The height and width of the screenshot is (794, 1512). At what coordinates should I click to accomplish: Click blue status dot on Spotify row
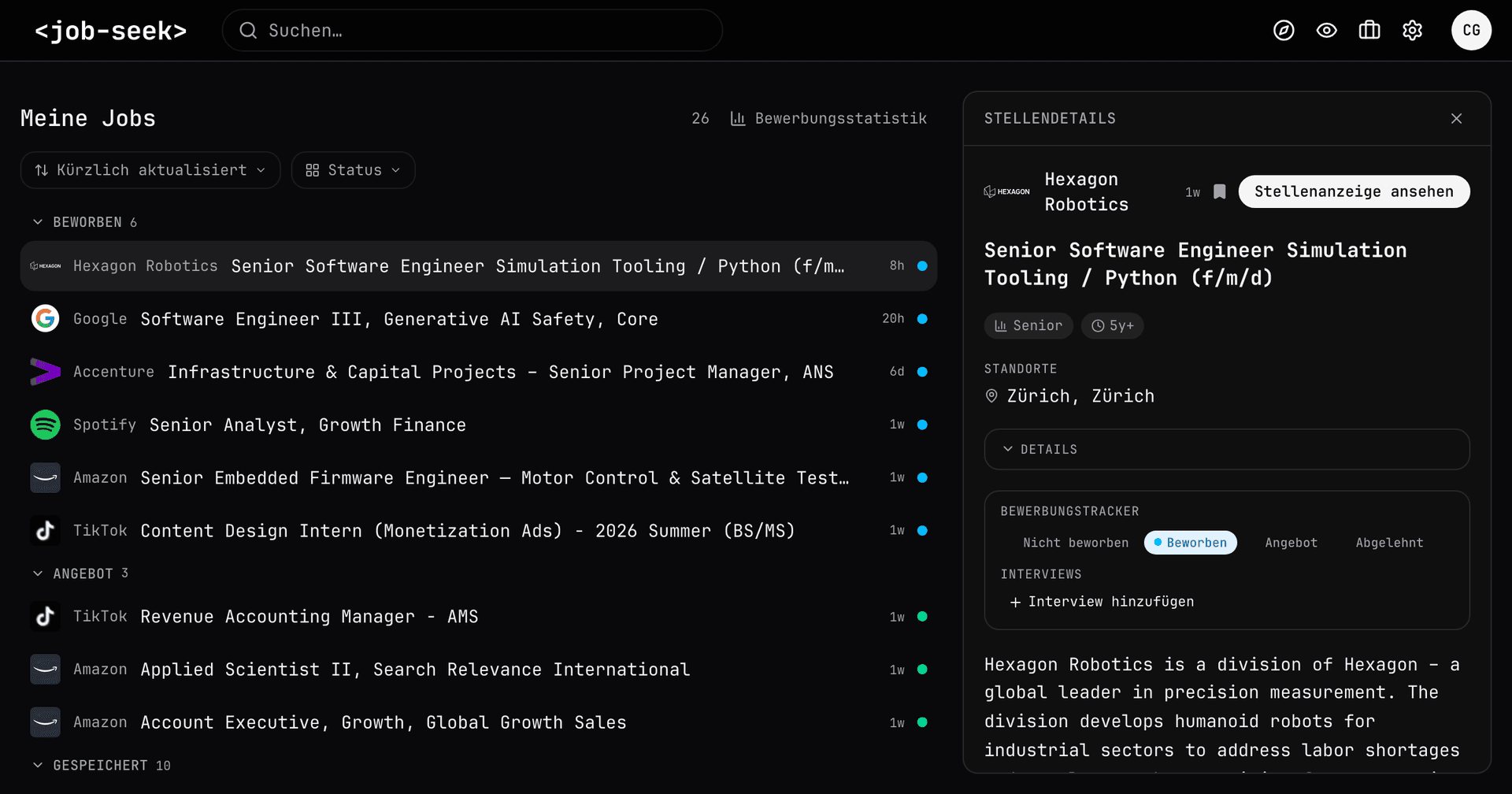pyautogui.click(x=922, y=425)
